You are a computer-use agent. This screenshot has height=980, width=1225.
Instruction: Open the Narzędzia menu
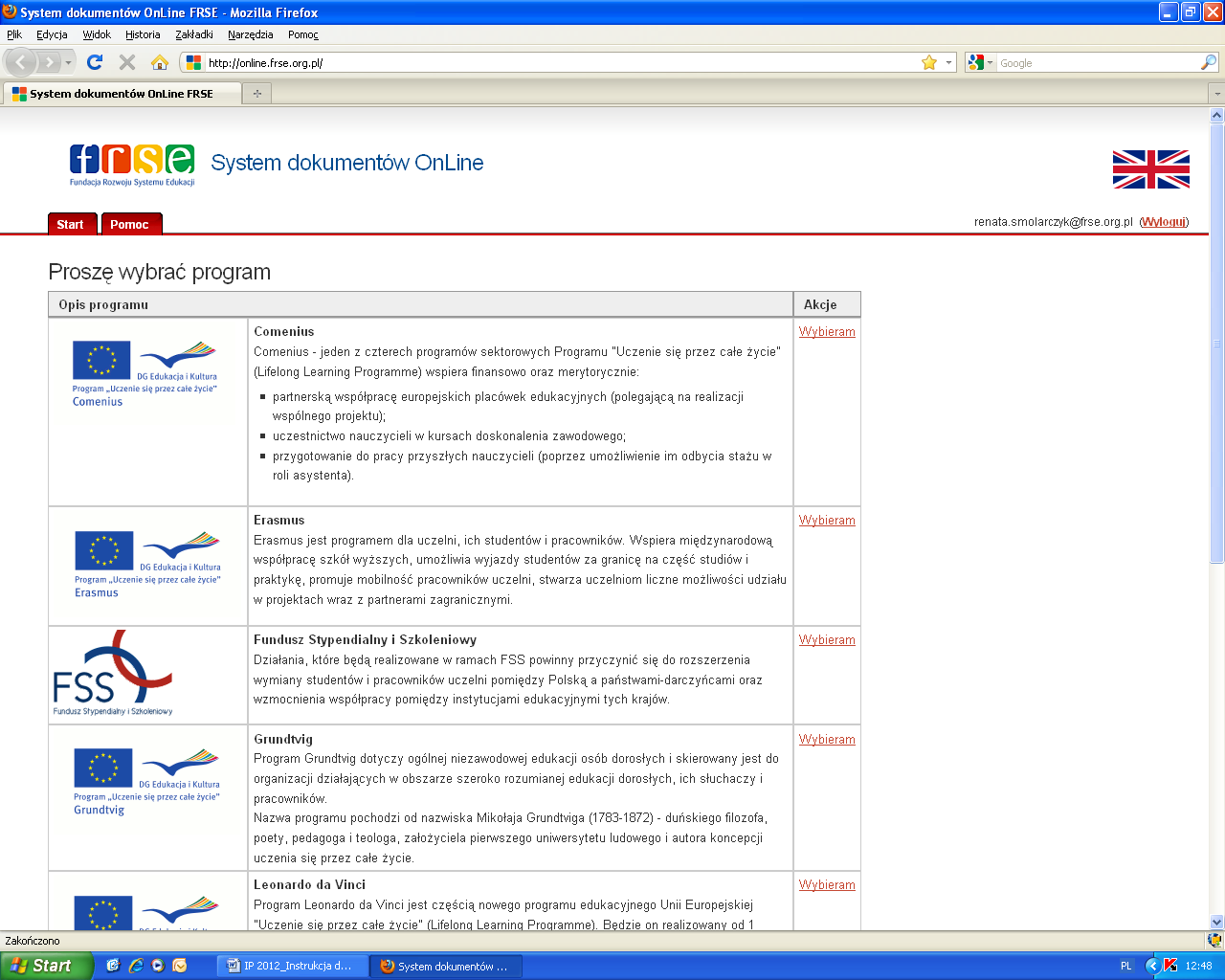(251, 34)
